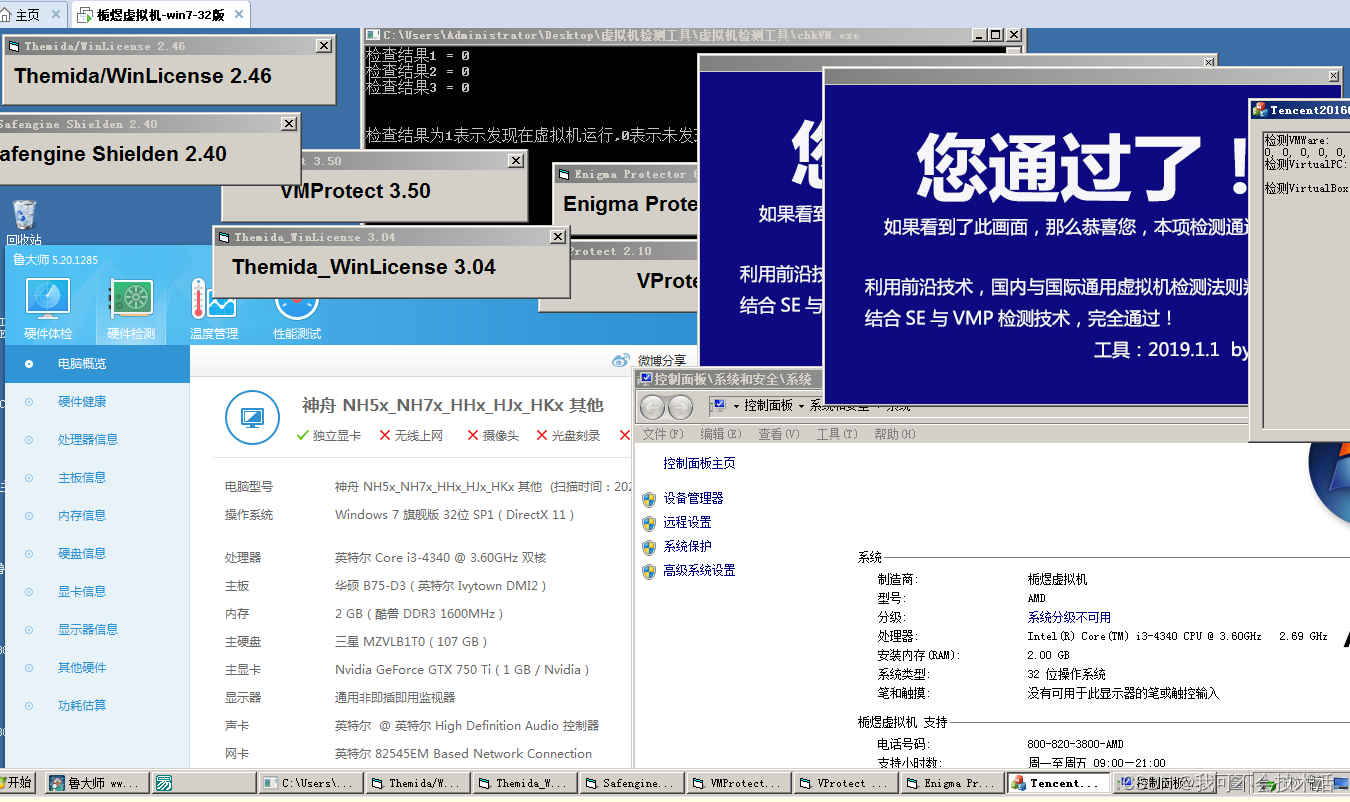This screenshot has height=802, width=1350.
Task: Open 文件(F) menu in Control Panel
Action: coord(663,434)
